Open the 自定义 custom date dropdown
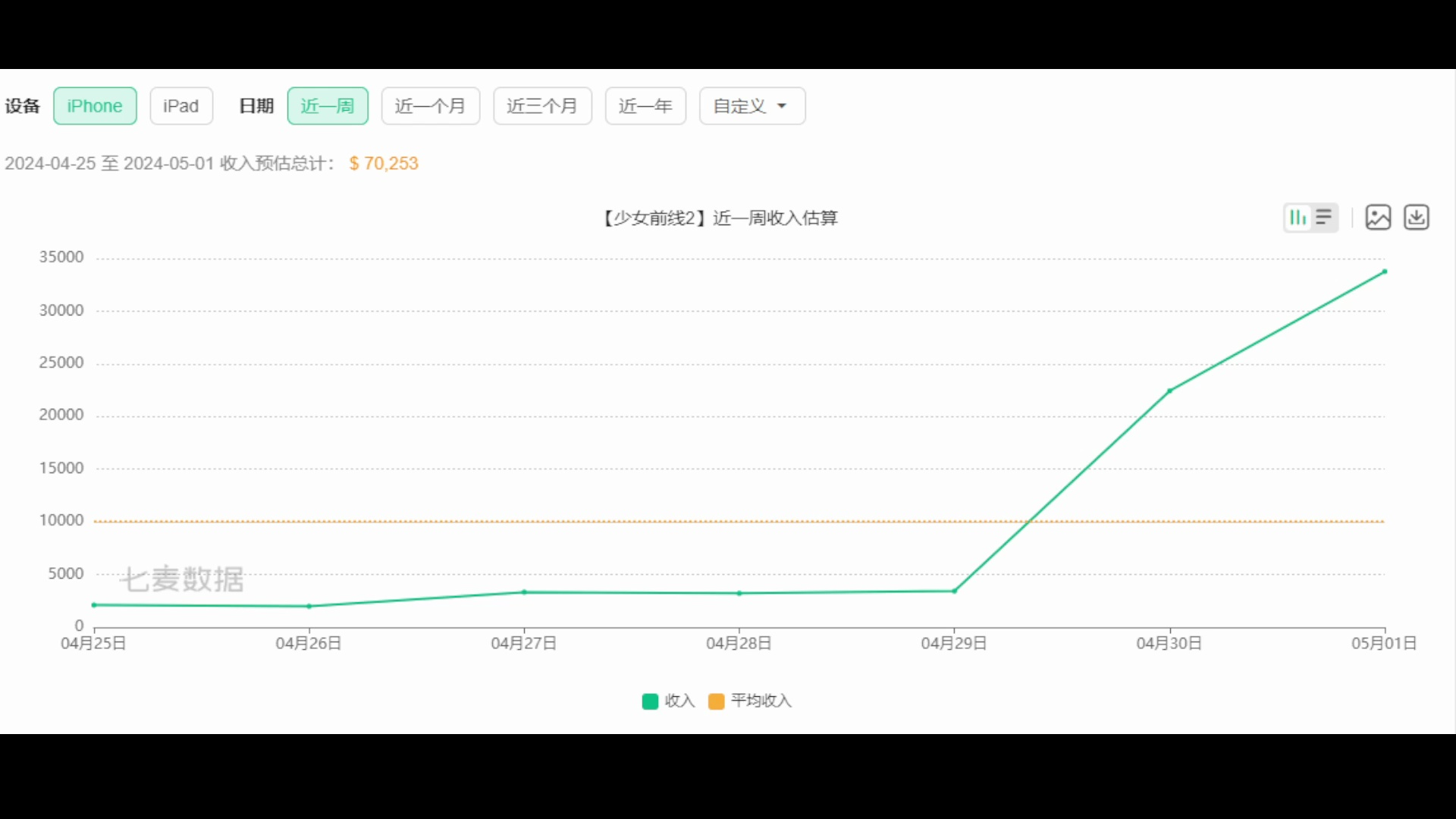 point(752,106)
